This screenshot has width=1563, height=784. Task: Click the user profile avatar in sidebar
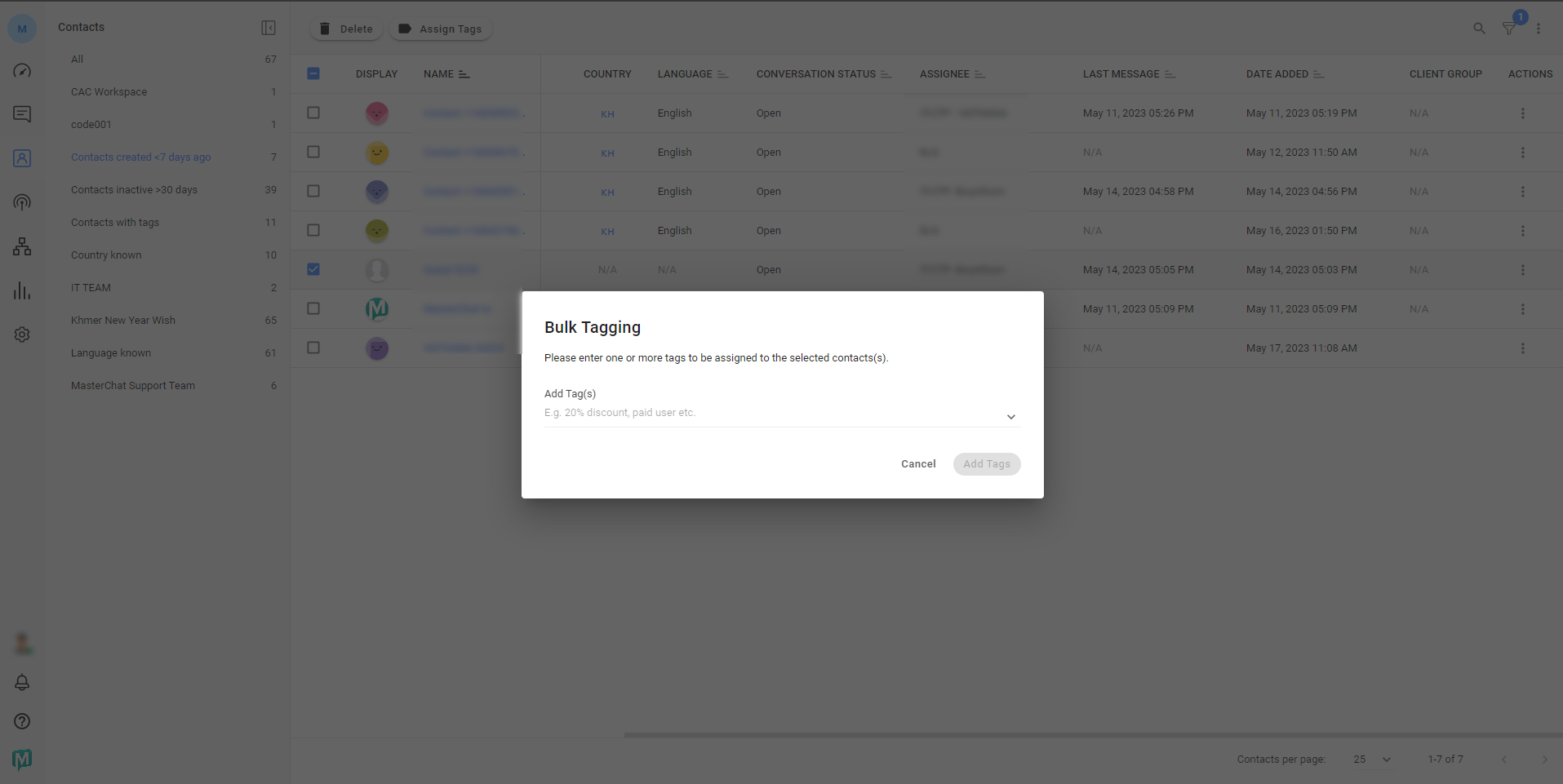[22, 644]
